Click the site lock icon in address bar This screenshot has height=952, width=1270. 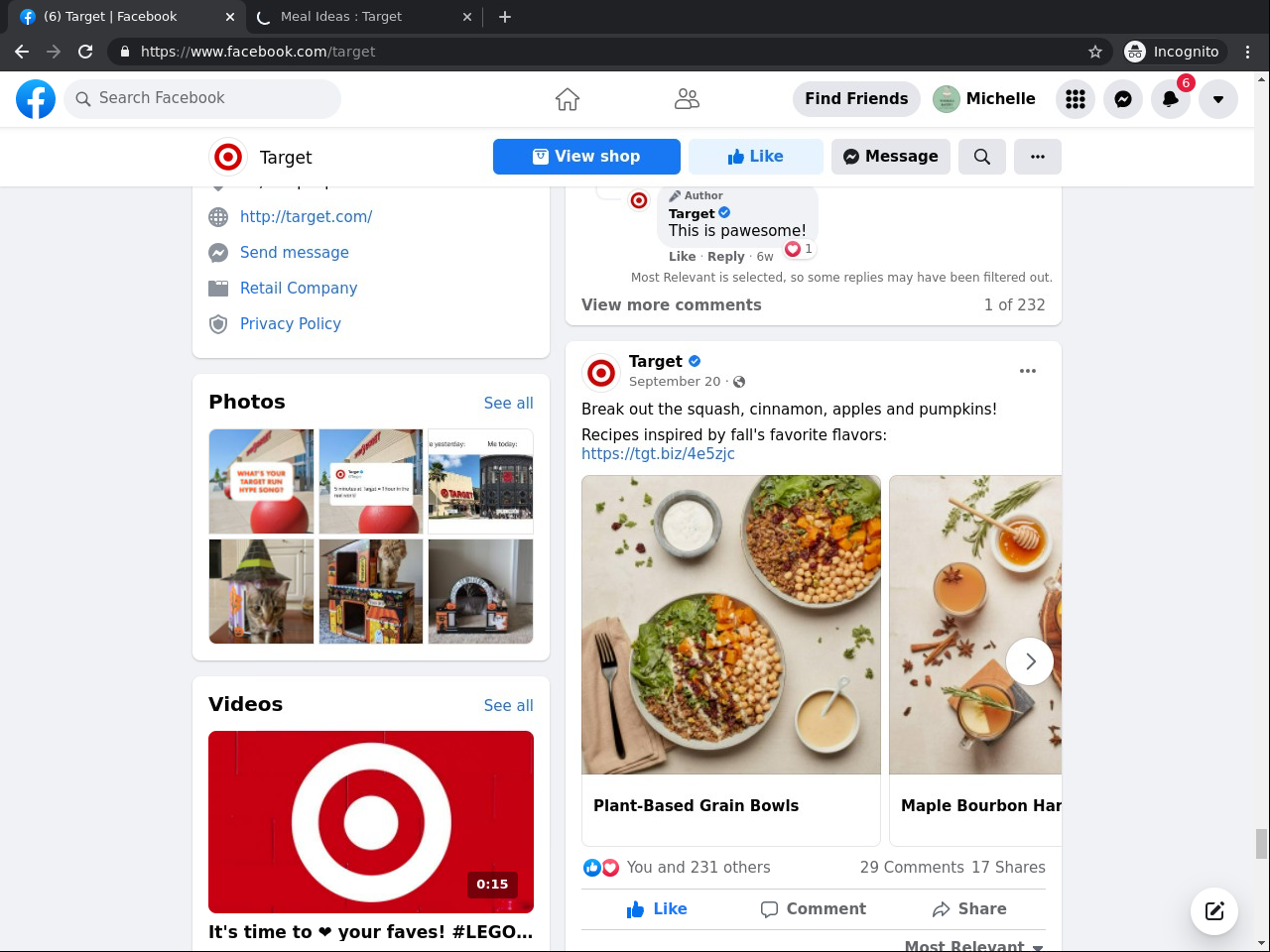124,52
